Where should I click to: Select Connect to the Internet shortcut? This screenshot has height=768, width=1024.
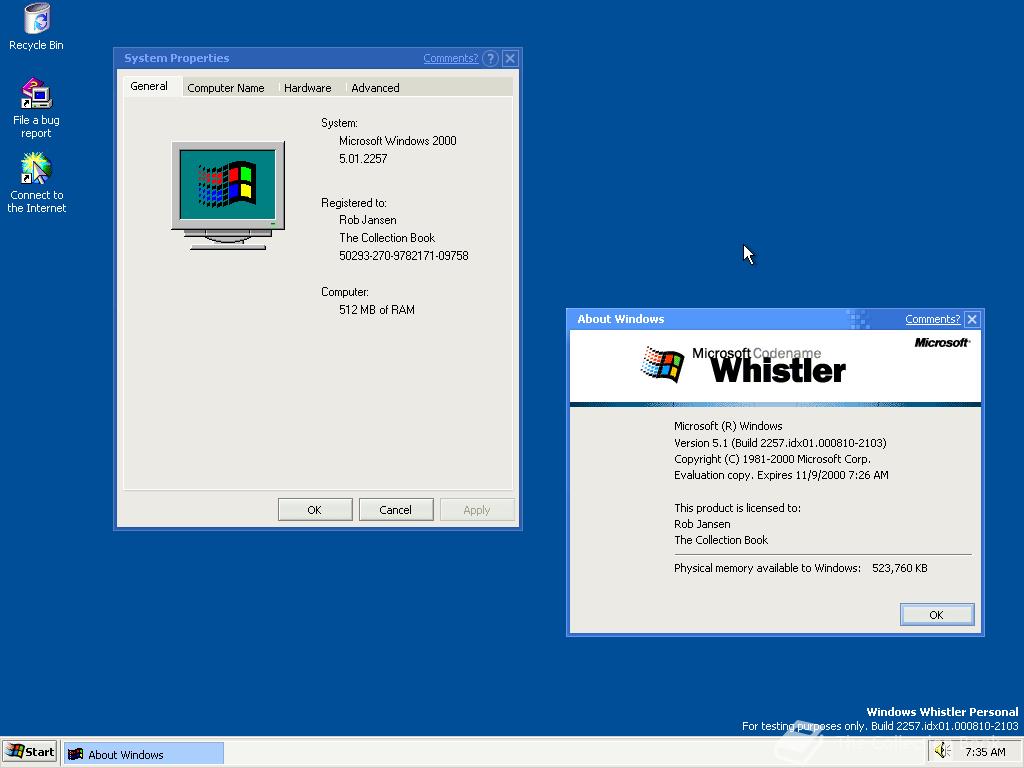(x=36, y=183)
